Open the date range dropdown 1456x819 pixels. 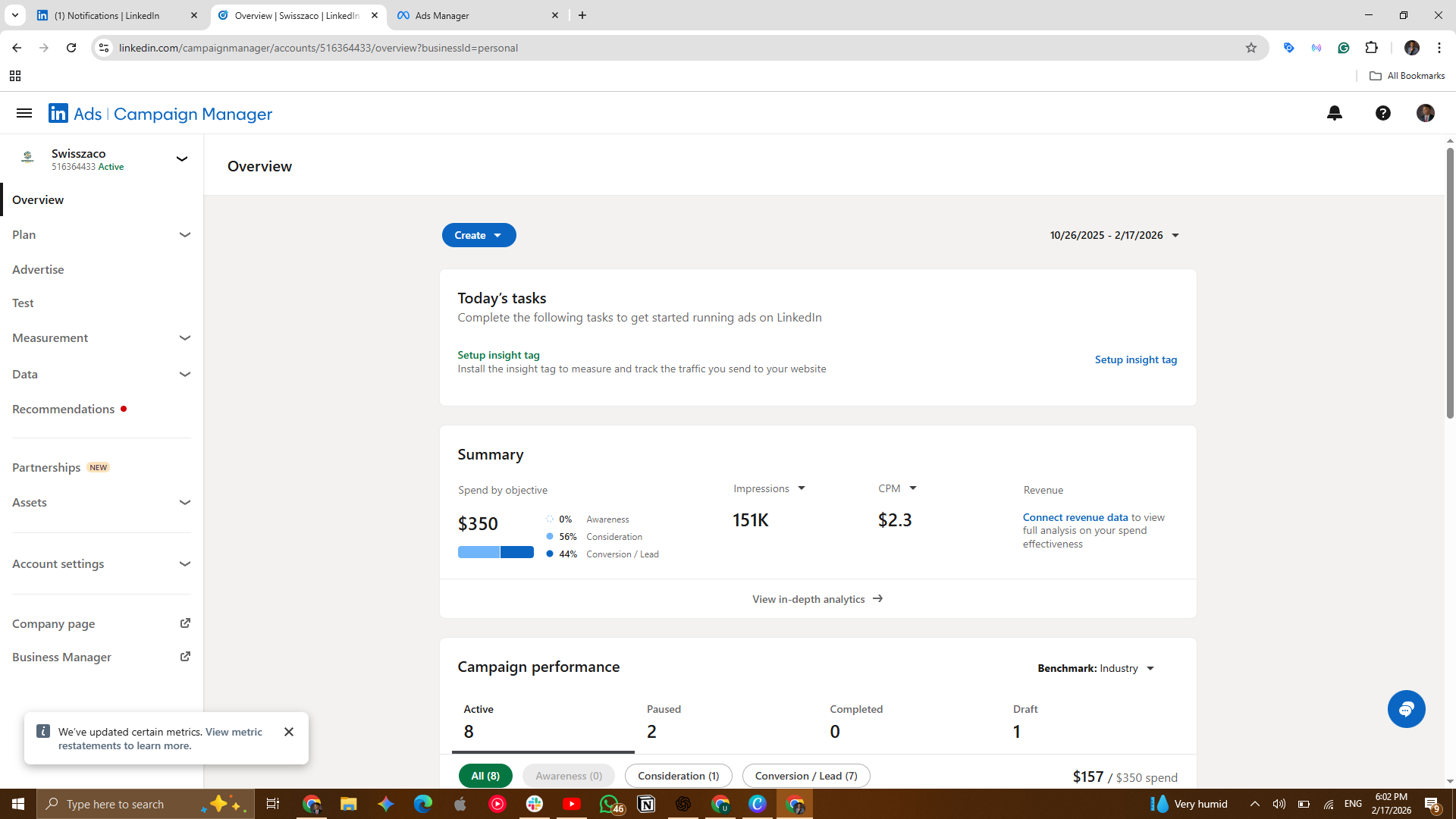pos(1114,235)
